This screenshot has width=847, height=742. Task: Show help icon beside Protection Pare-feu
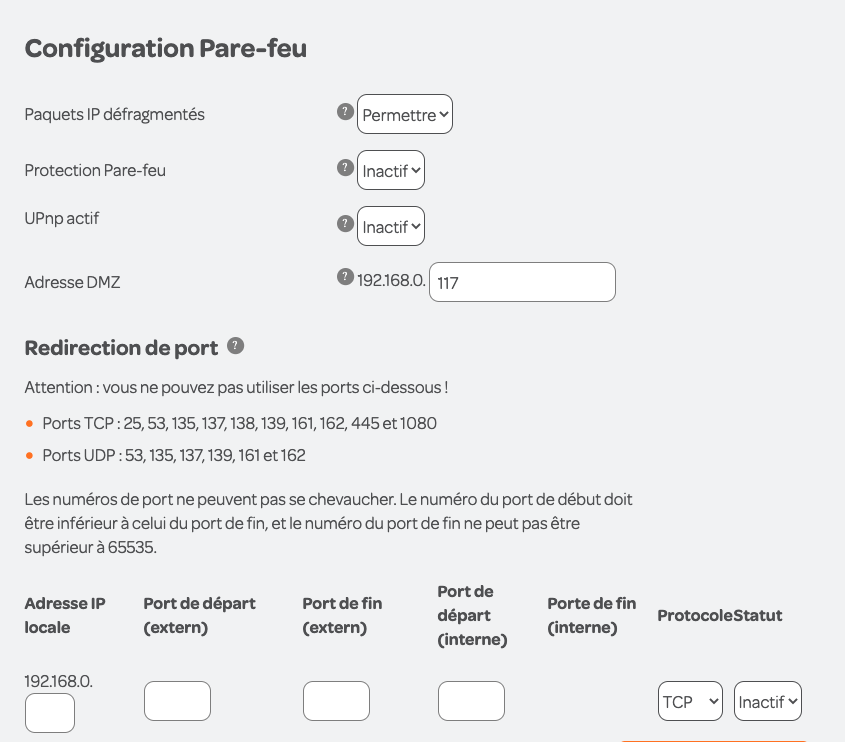[x=345, y=167]
